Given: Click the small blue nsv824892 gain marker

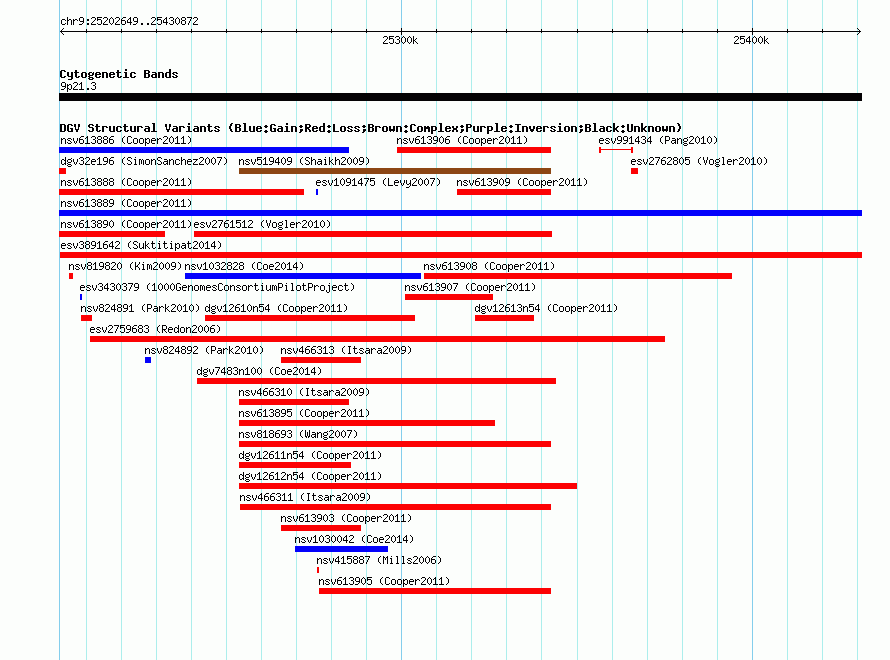Looking at the screenshot, I should coord(148,360).
